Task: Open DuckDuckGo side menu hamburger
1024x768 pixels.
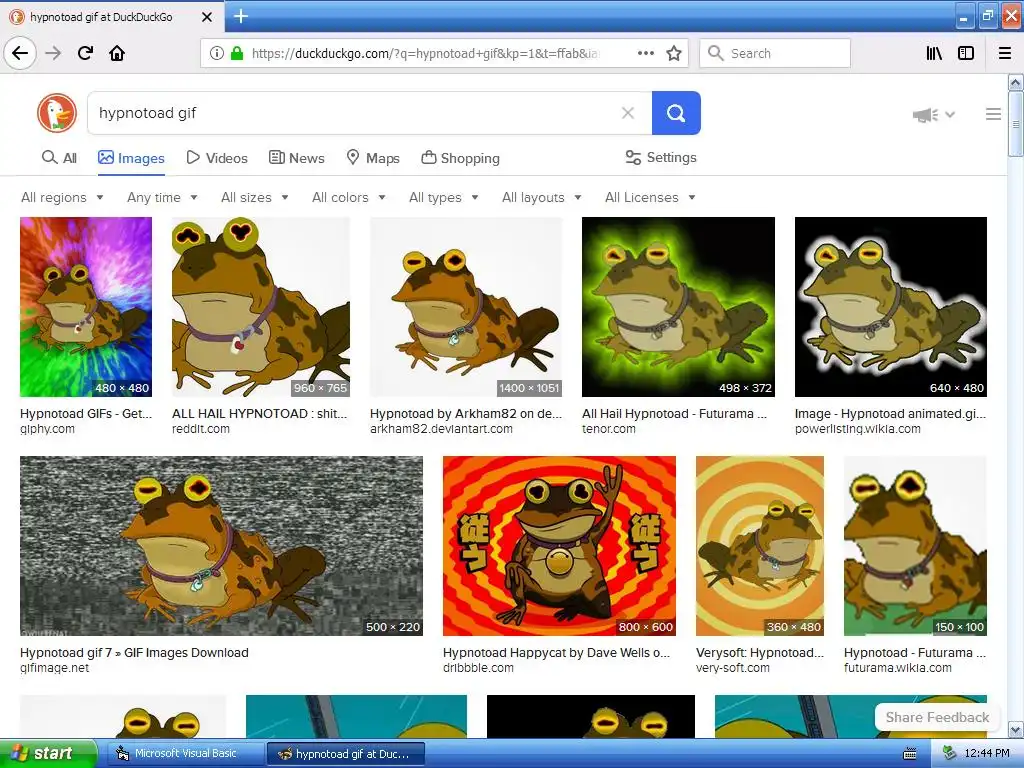Action: (x=993, y=114)
